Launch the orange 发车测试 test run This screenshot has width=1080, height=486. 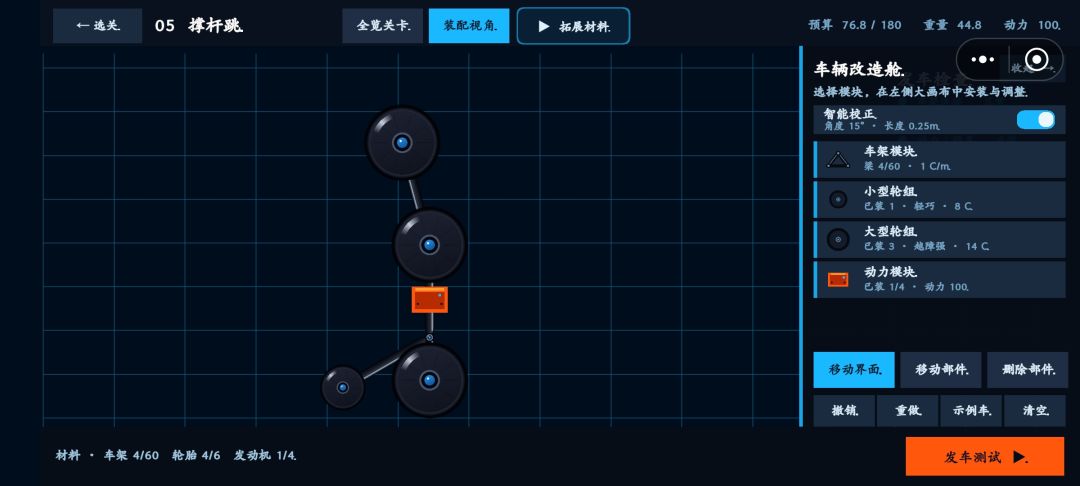click(985, 456)
